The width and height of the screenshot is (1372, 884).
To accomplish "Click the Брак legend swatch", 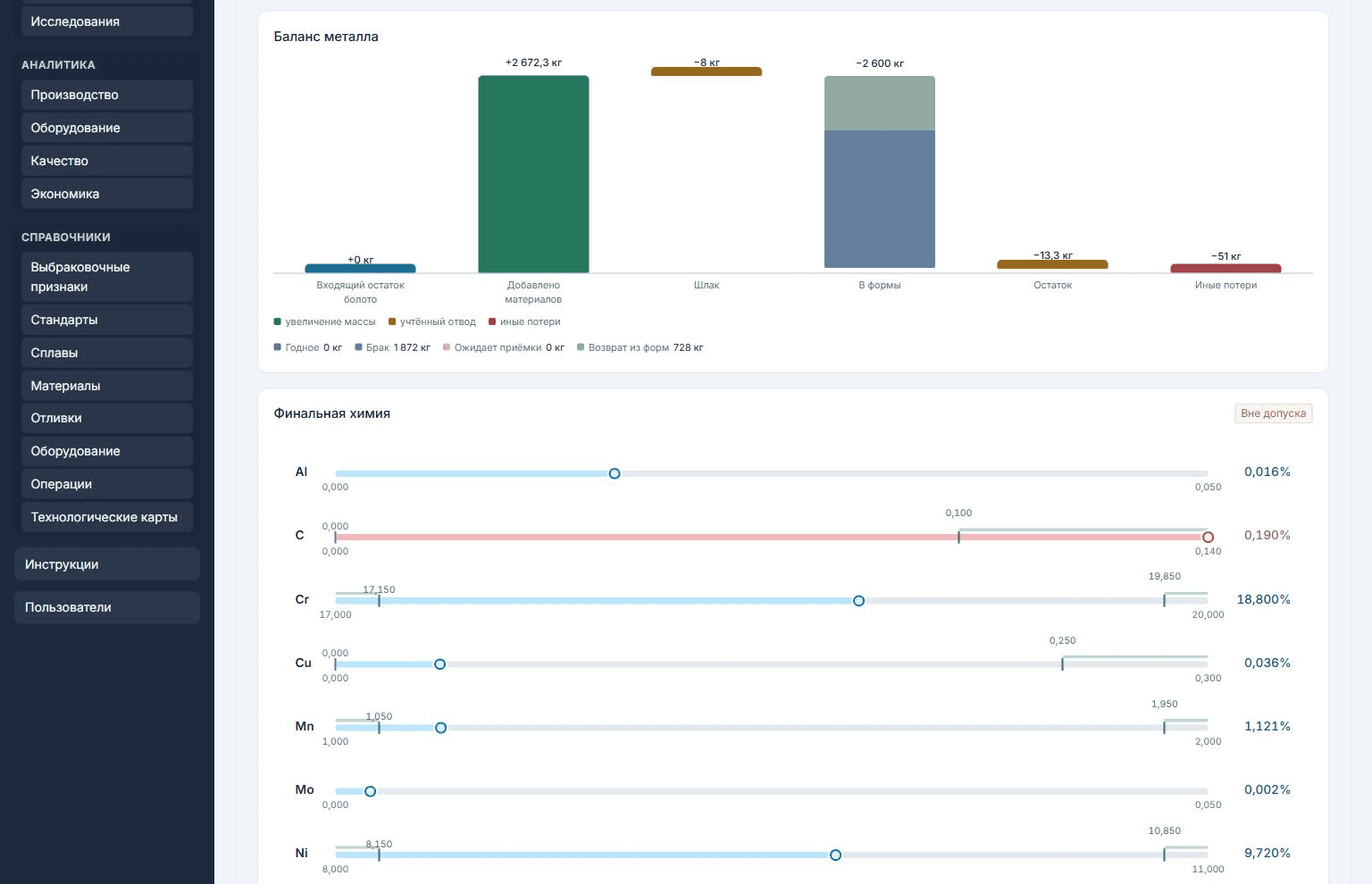I will (x=358, y=347).
